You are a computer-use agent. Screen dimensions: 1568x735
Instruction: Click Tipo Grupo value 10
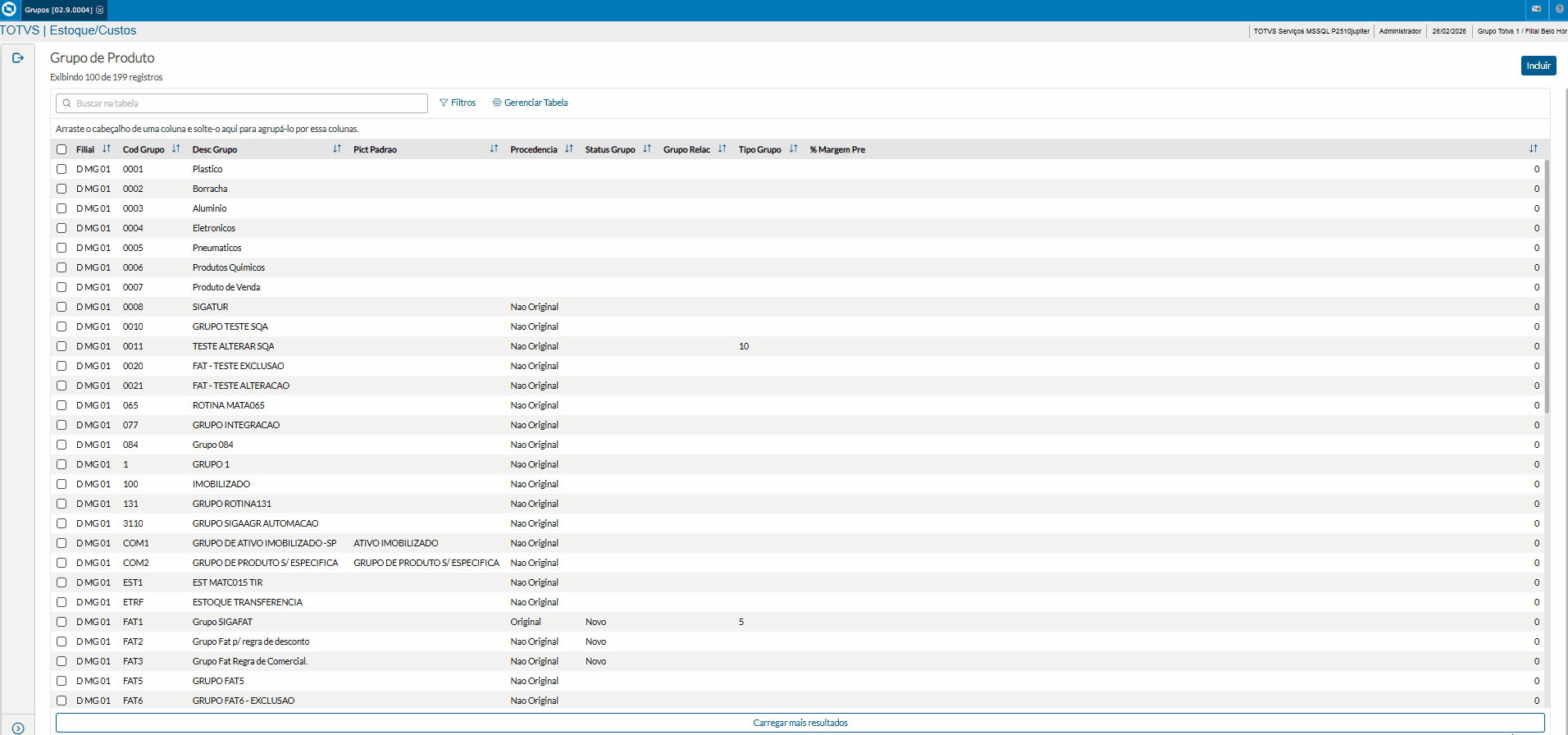(744, 346)
